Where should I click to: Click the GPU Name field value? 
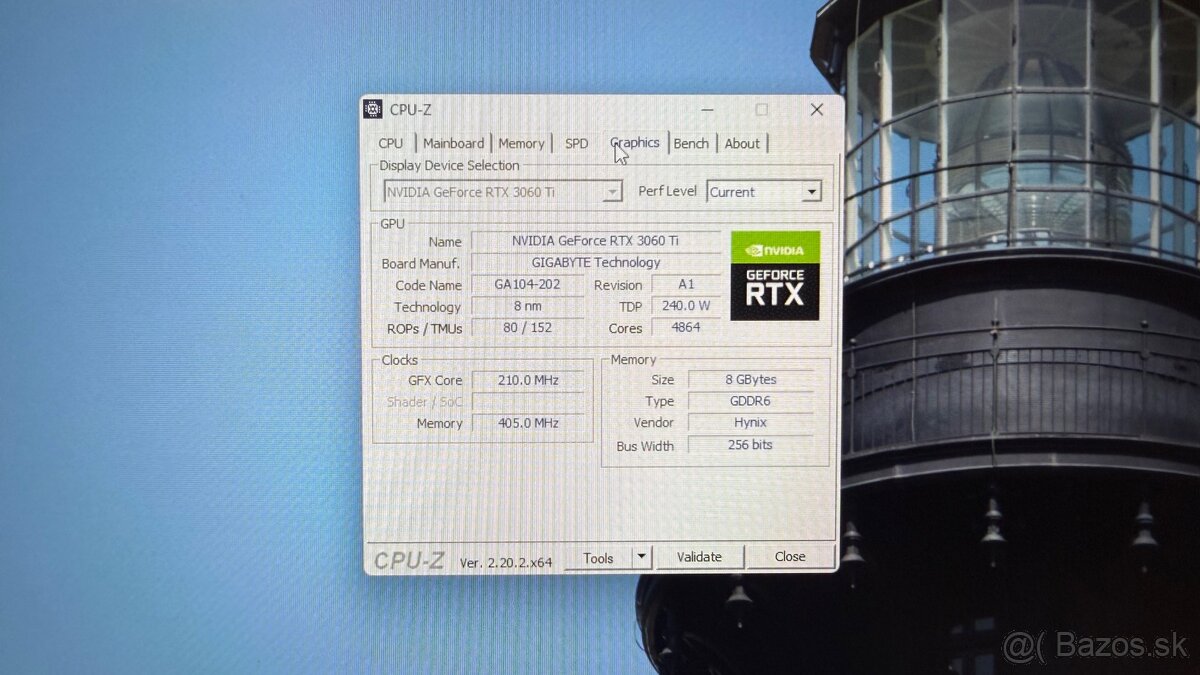point(596,241)
